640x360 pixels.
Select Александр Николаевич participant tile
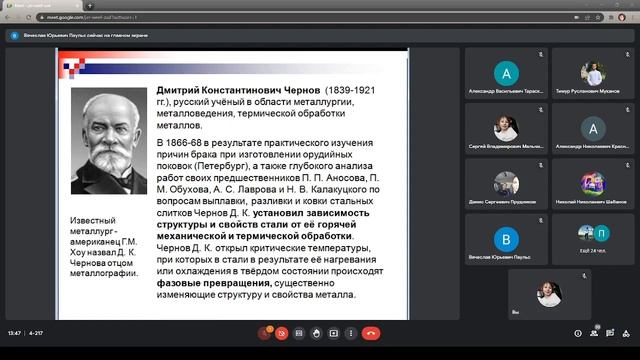pyautogui.click(x=593, y=129)
